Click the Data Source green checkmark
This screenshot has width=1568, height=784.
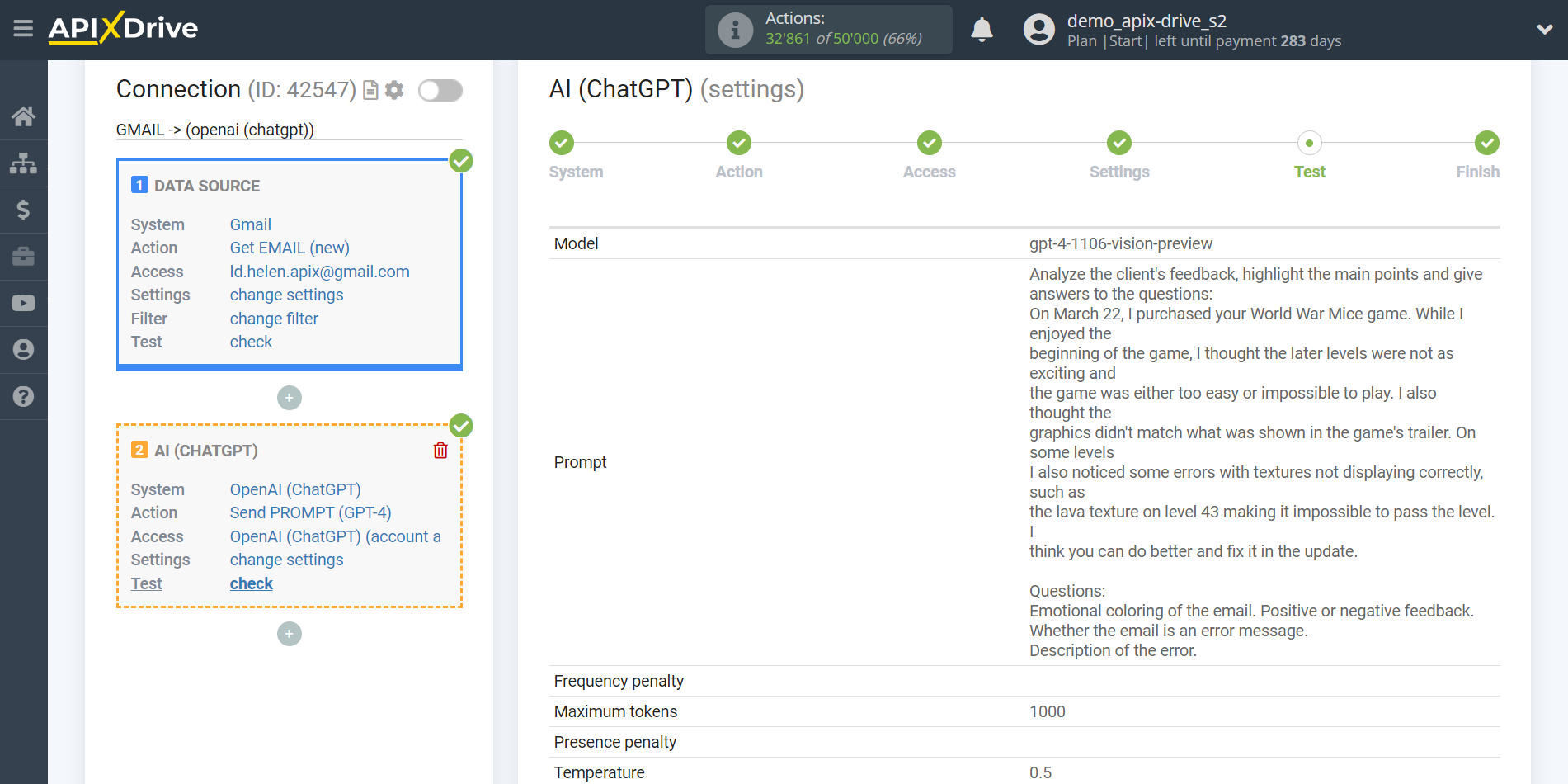tap(461, 161)
